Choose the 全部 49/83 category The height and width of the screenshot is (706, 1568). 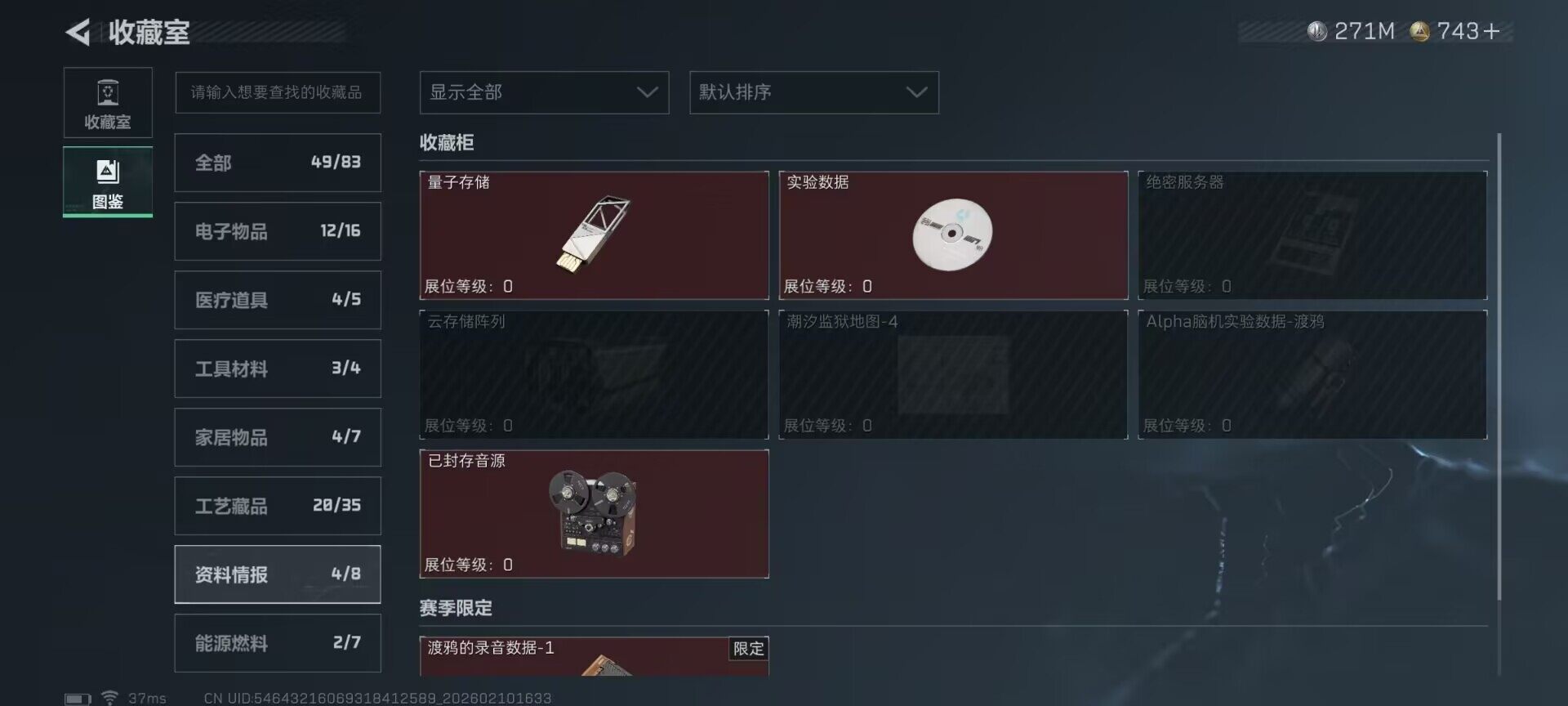278,163
